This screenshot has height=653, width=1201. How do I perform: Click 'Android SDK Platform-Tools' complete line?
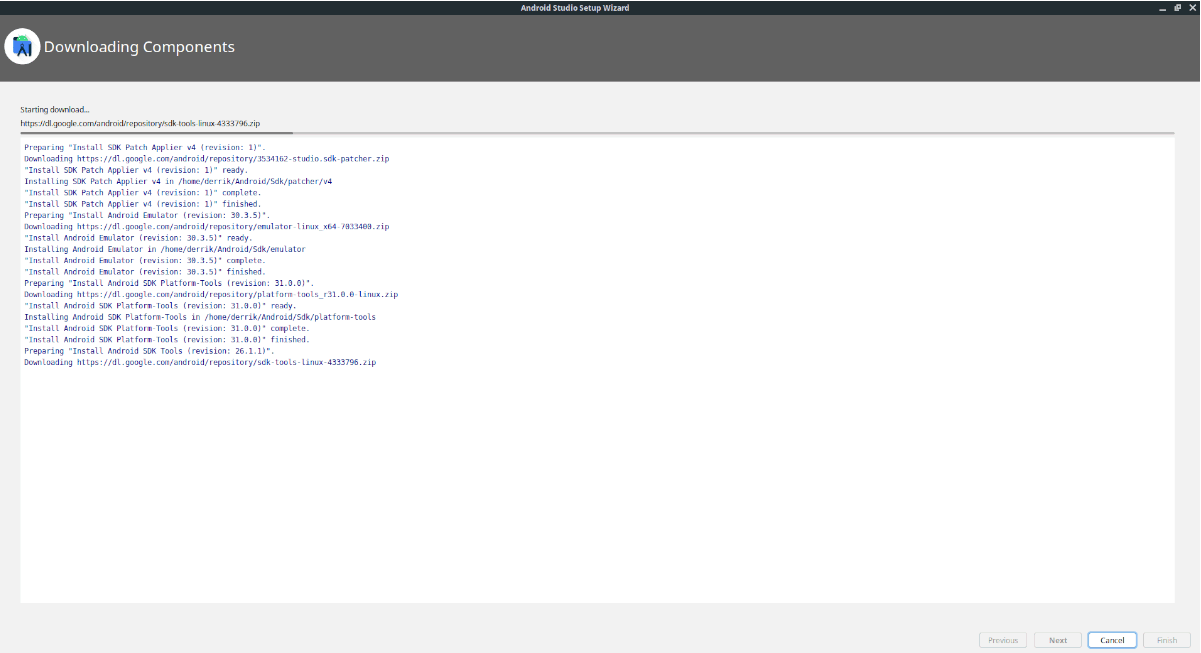167,328
